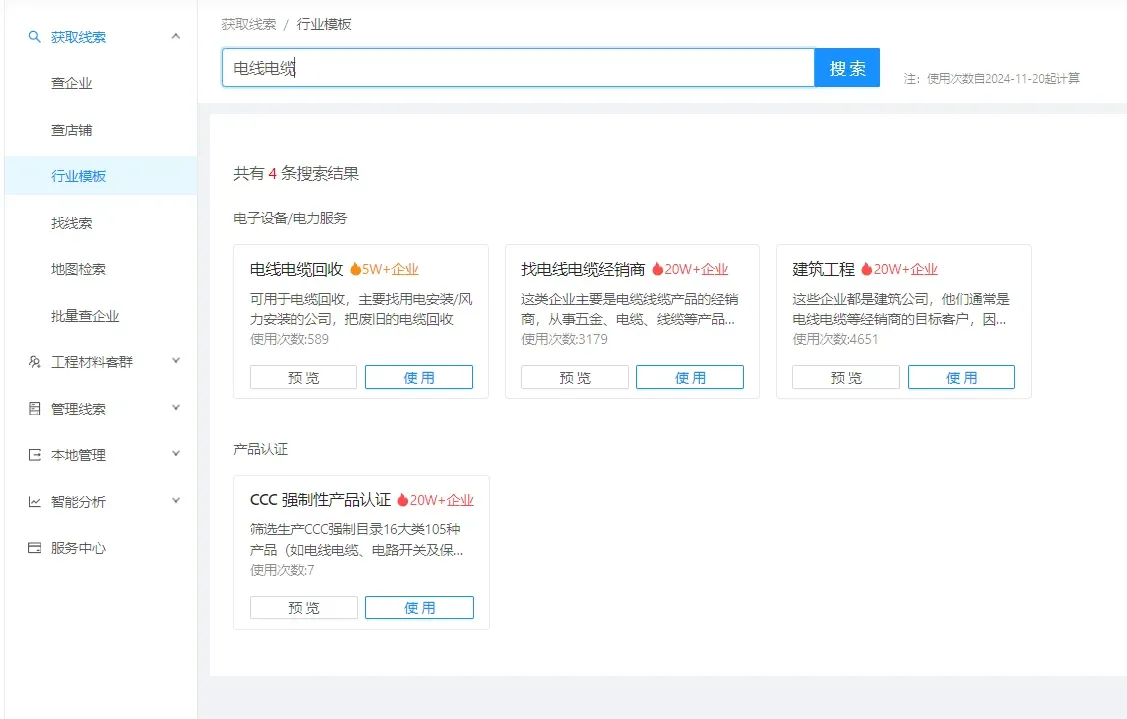Click the blue 搜索 button
Viewport: 1127px width, 719px height.
847,68
